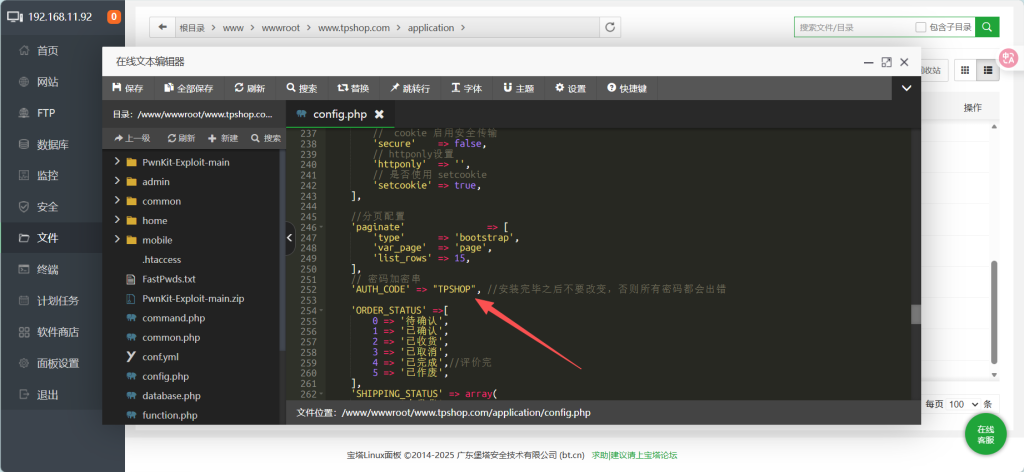Viewport: 1024px width, 472px height.
Task: Click wwwroot in breadcrumb path
Action: (280, 28)
